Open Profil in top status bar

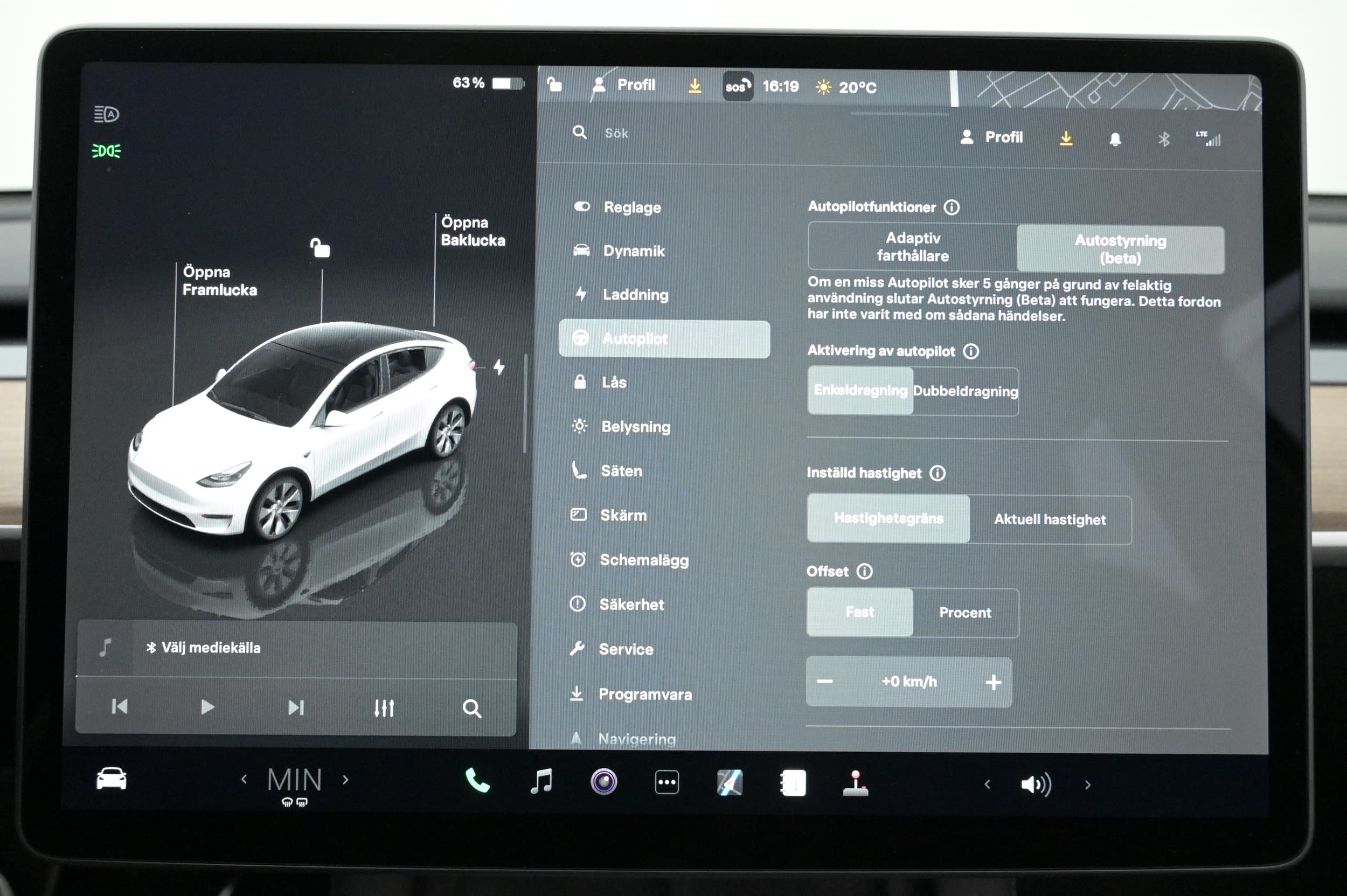[x=624, y=85]
